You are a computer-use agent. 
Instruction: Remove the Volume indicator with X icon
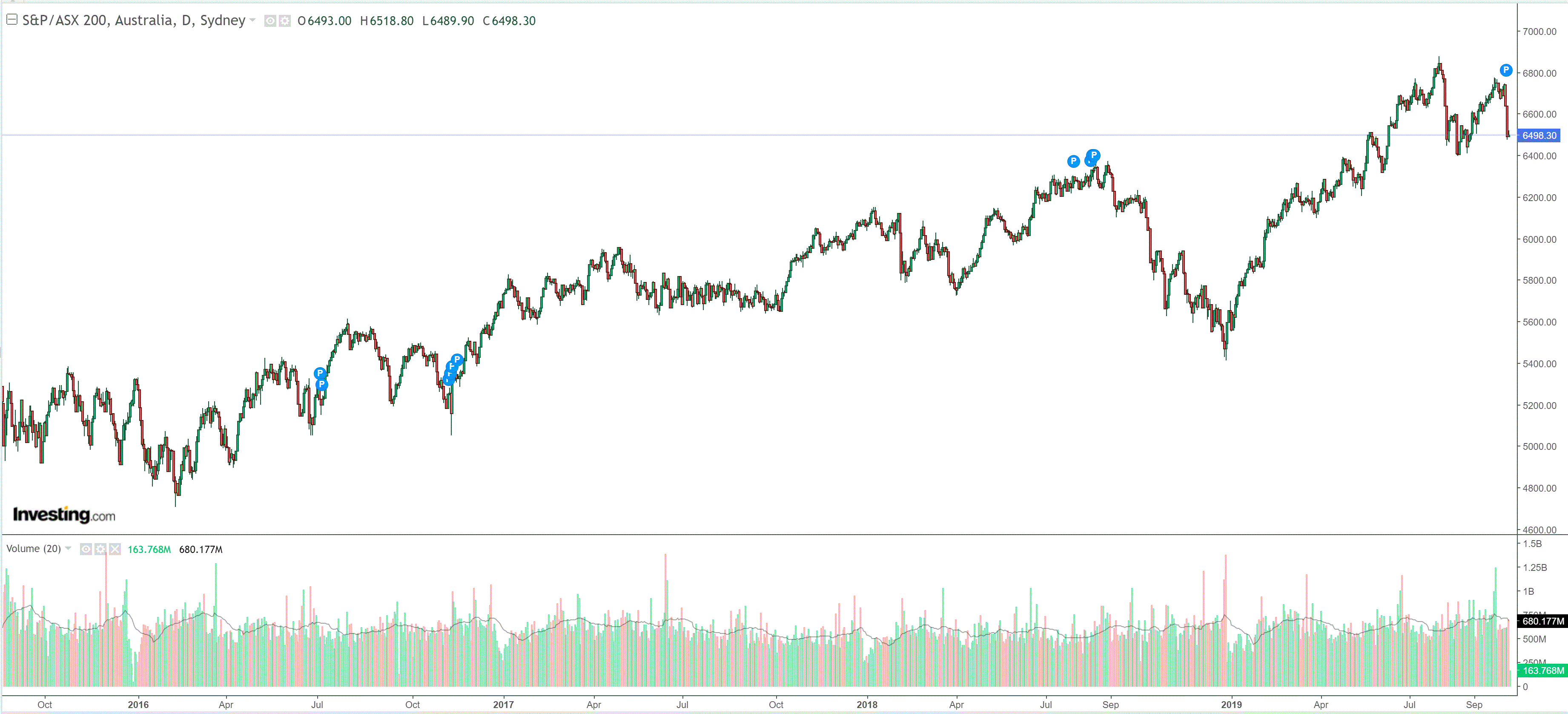point(115,549)
